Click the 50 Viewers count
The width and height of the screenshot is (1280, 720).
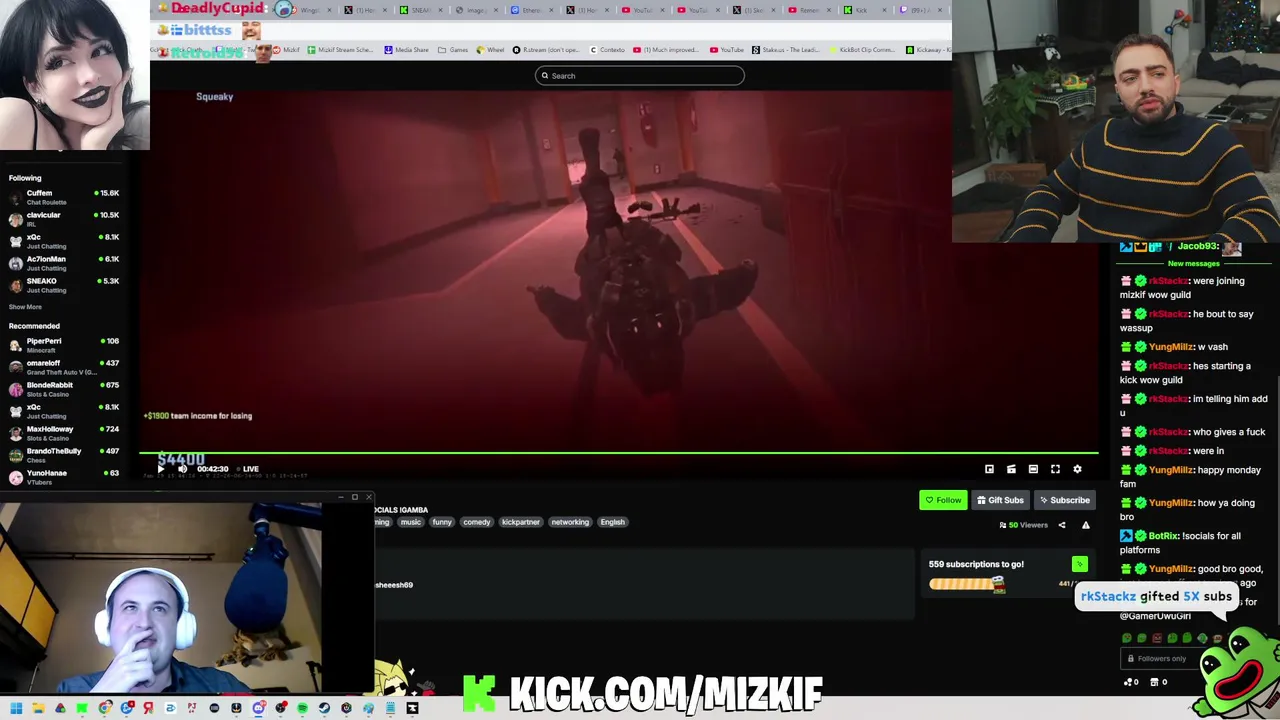(x=1024, y=525)
